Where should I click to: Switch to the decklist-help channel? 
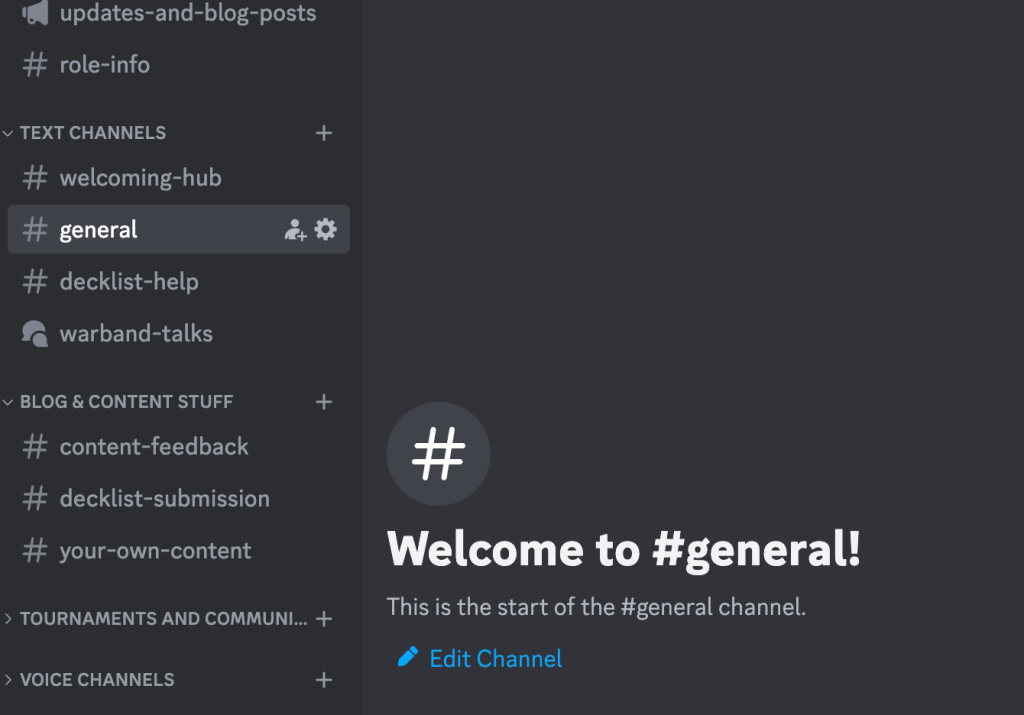click(x=129, y=282)
